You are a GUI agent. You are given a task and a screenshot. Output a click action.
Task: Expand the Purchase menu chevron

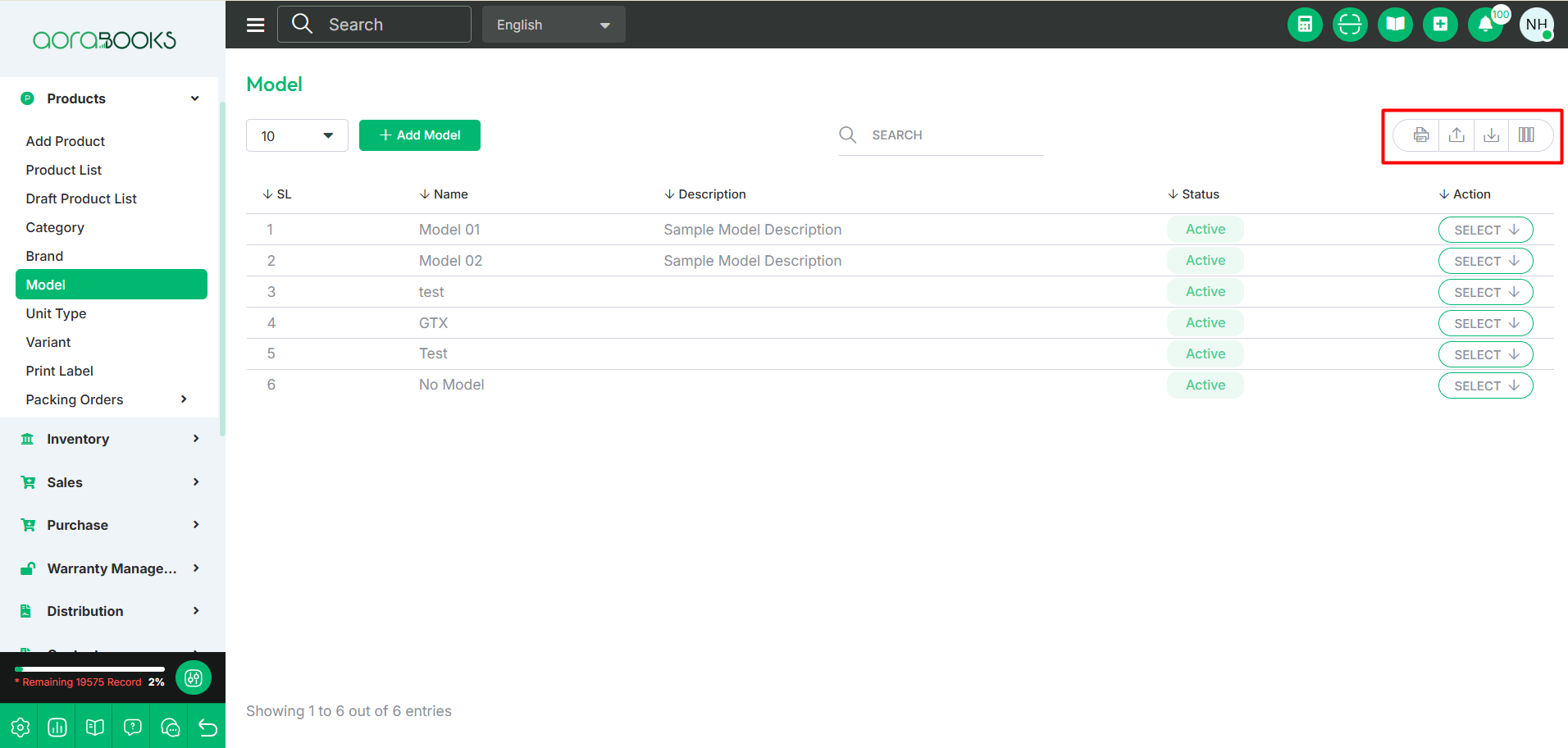(x=195, y=525)
